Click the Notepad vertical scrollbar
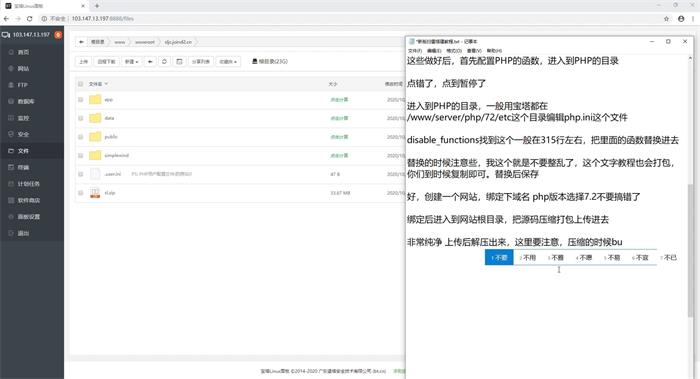This screenshot has height=379, width=700. pyautogui.click(x=691, y=250)
